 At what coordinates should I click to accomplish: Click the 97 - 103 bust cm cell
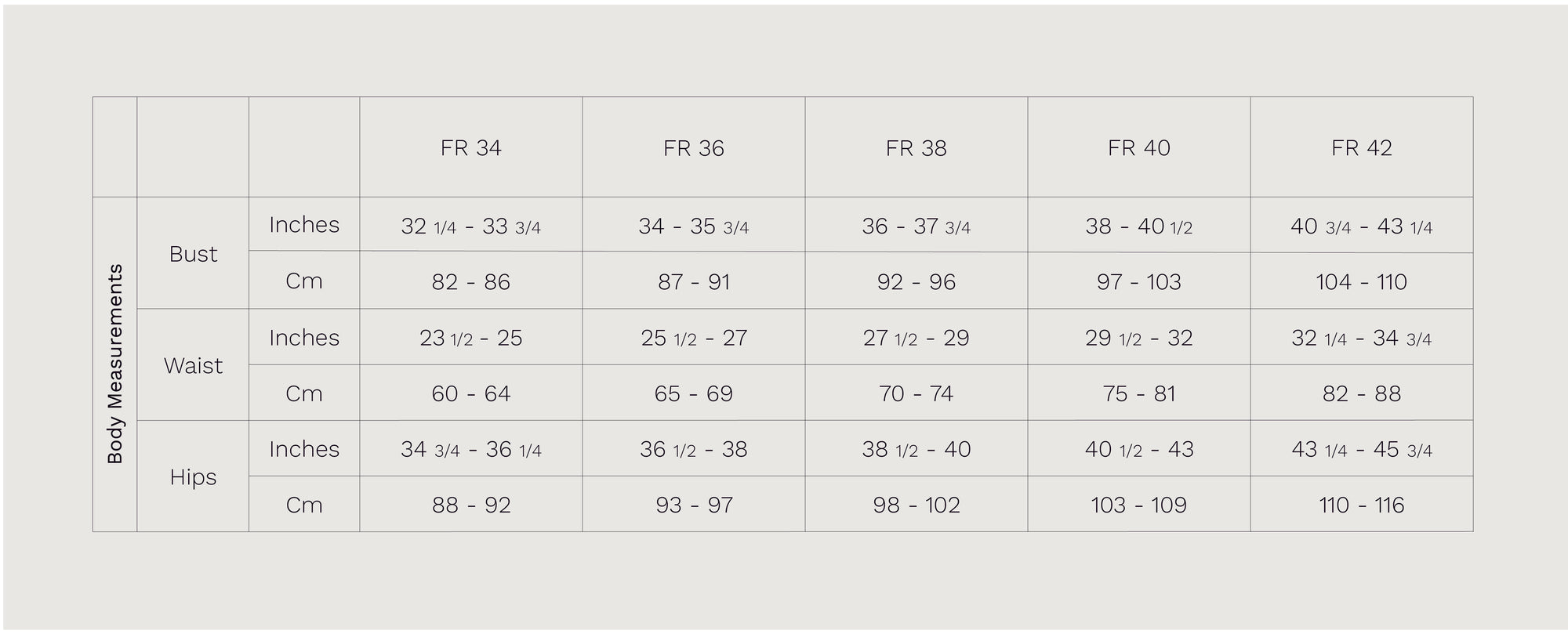coord(1138,282)
